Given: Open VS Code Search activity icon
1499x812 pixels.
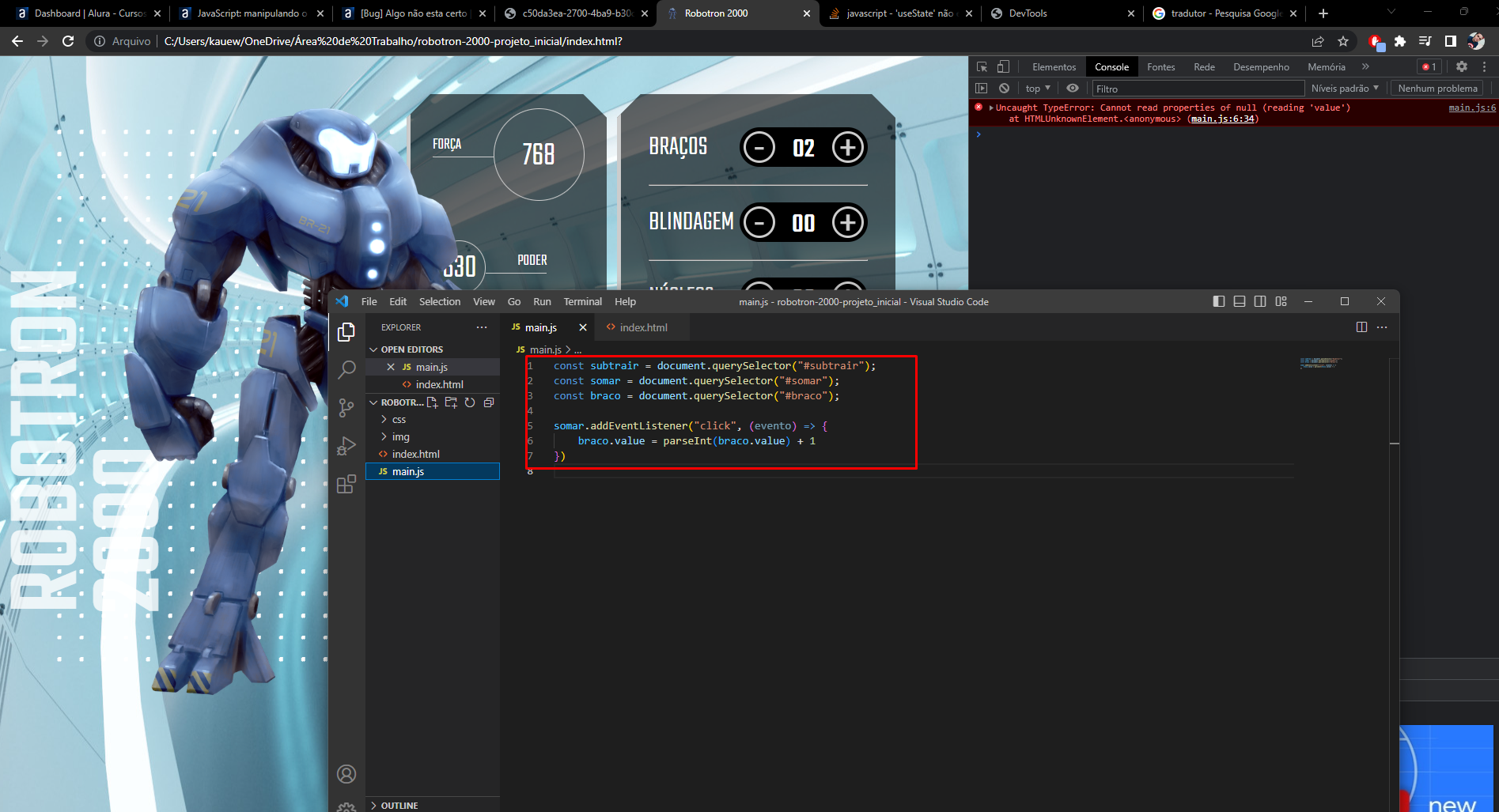Looking at the screenshot, I should pos(346,369).
